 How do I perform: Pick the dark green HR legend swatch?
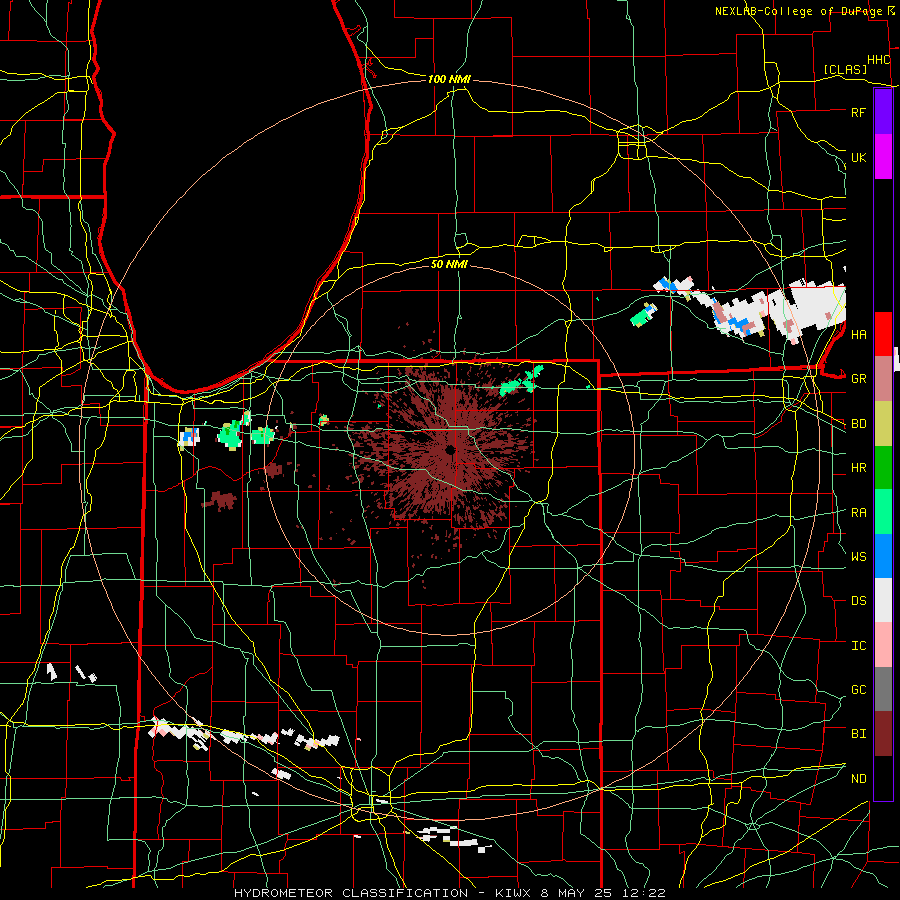point(883,468)
